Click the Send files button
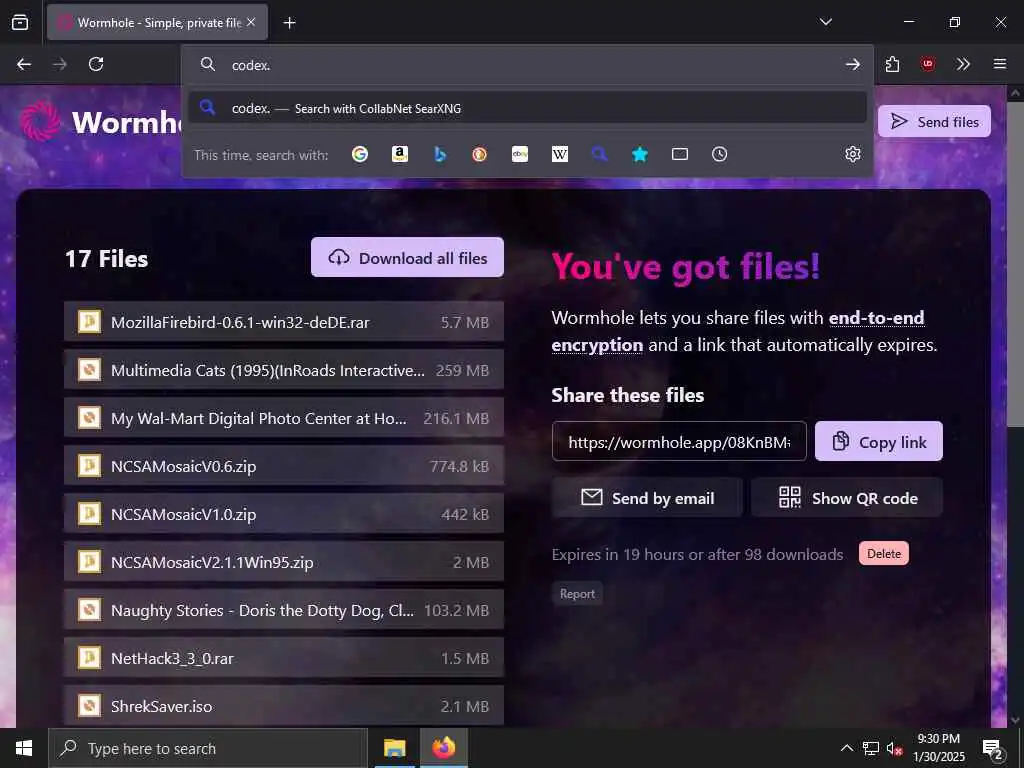Image resolution: width=1024 pixels, height=768 pixels. (x=934, y=121)
